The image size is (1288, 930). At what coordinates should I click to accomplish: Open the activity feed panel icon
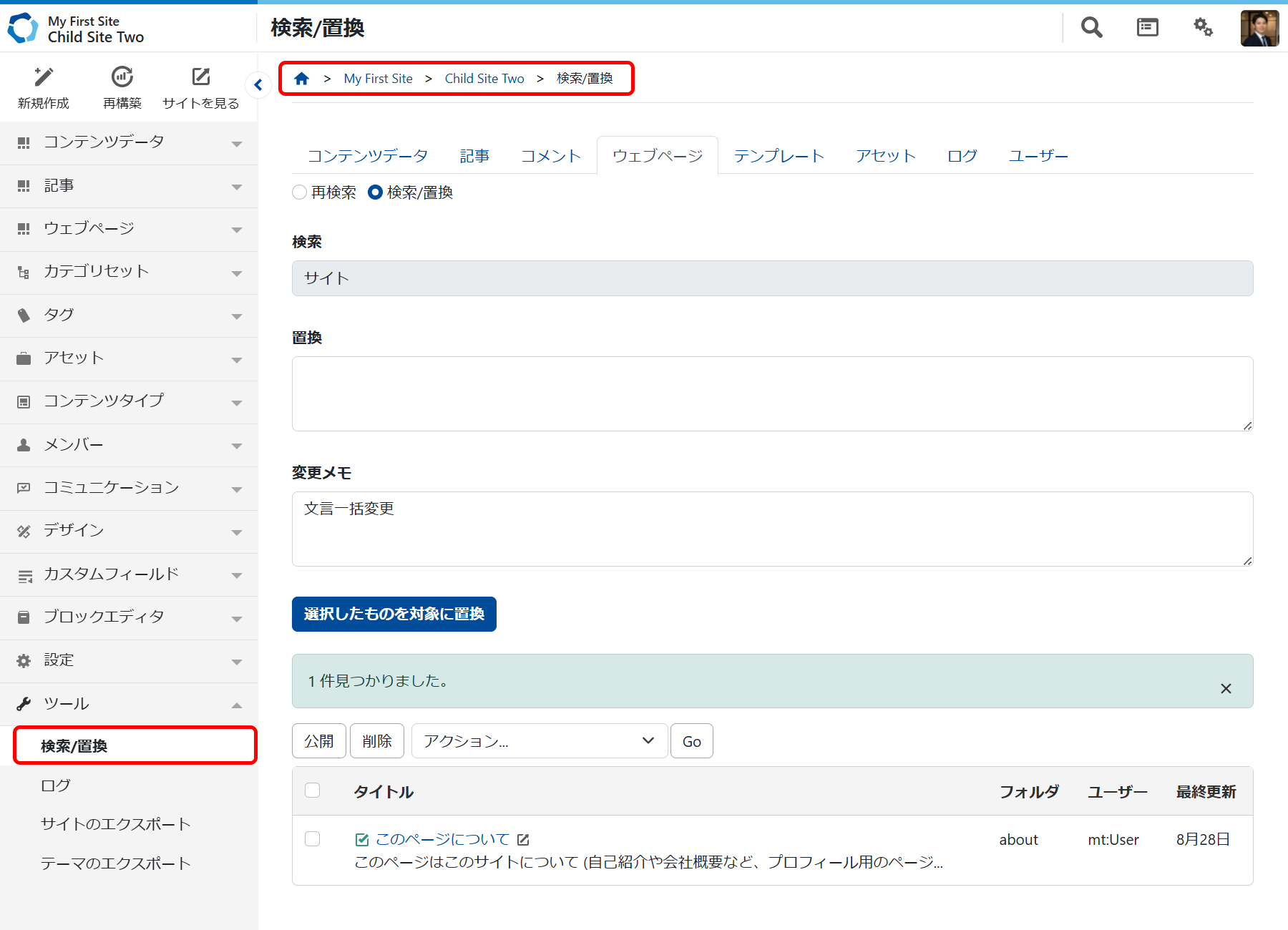pyautogui.click(x=1147, y=28)
